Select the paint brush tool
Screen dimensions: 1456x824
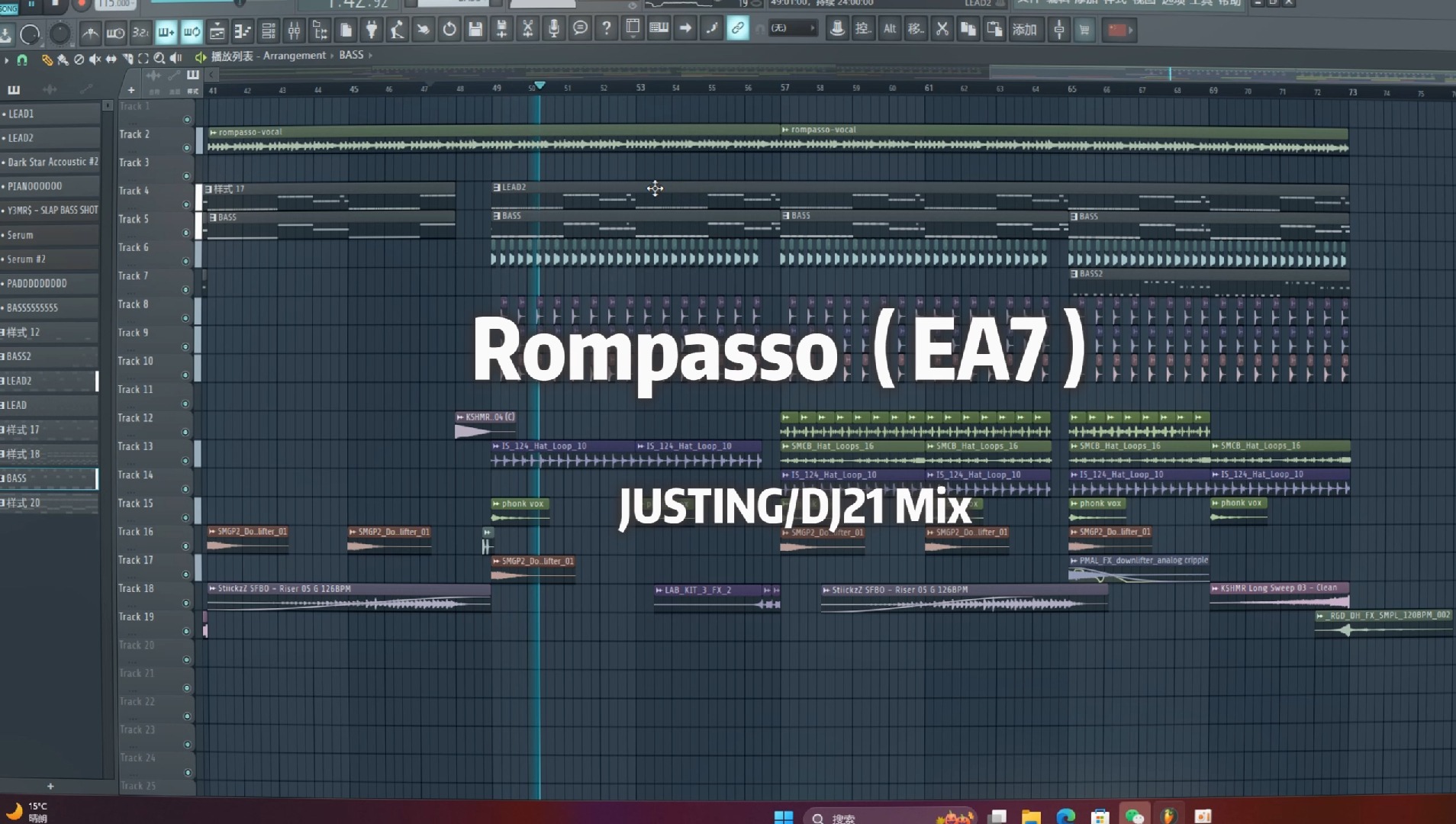coord(63,59)
